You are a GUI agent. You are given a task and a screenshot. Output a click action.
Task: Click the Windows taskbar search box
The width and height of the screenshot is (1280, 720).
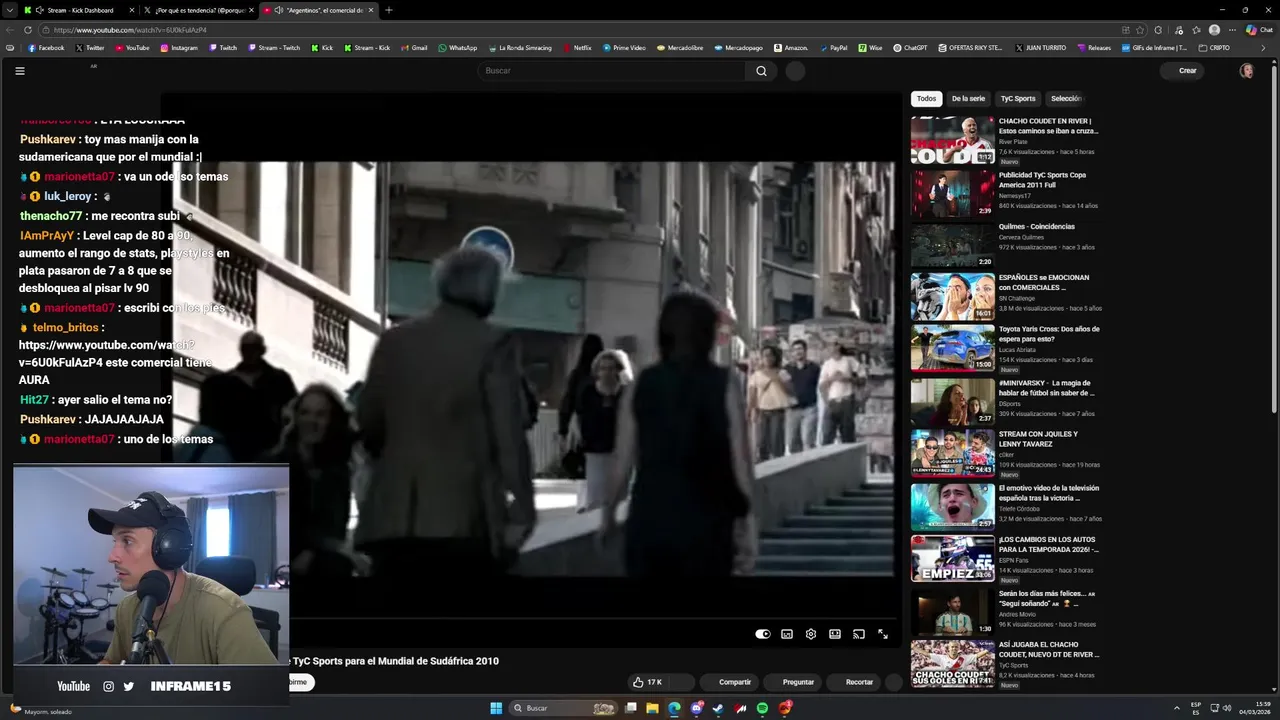[x=565, y=708]
